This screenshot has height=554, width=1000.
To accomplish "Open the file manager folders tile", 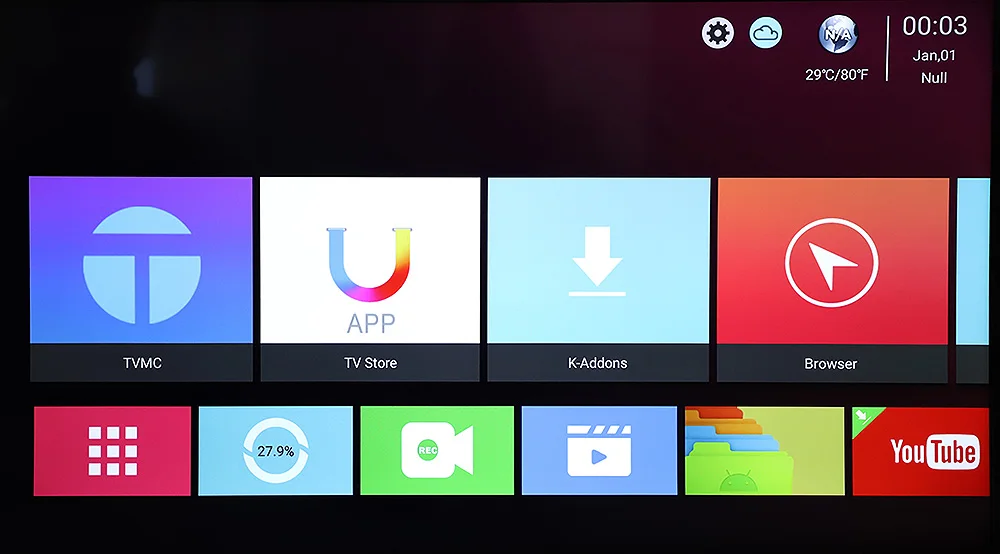I will tap(765, 451).
